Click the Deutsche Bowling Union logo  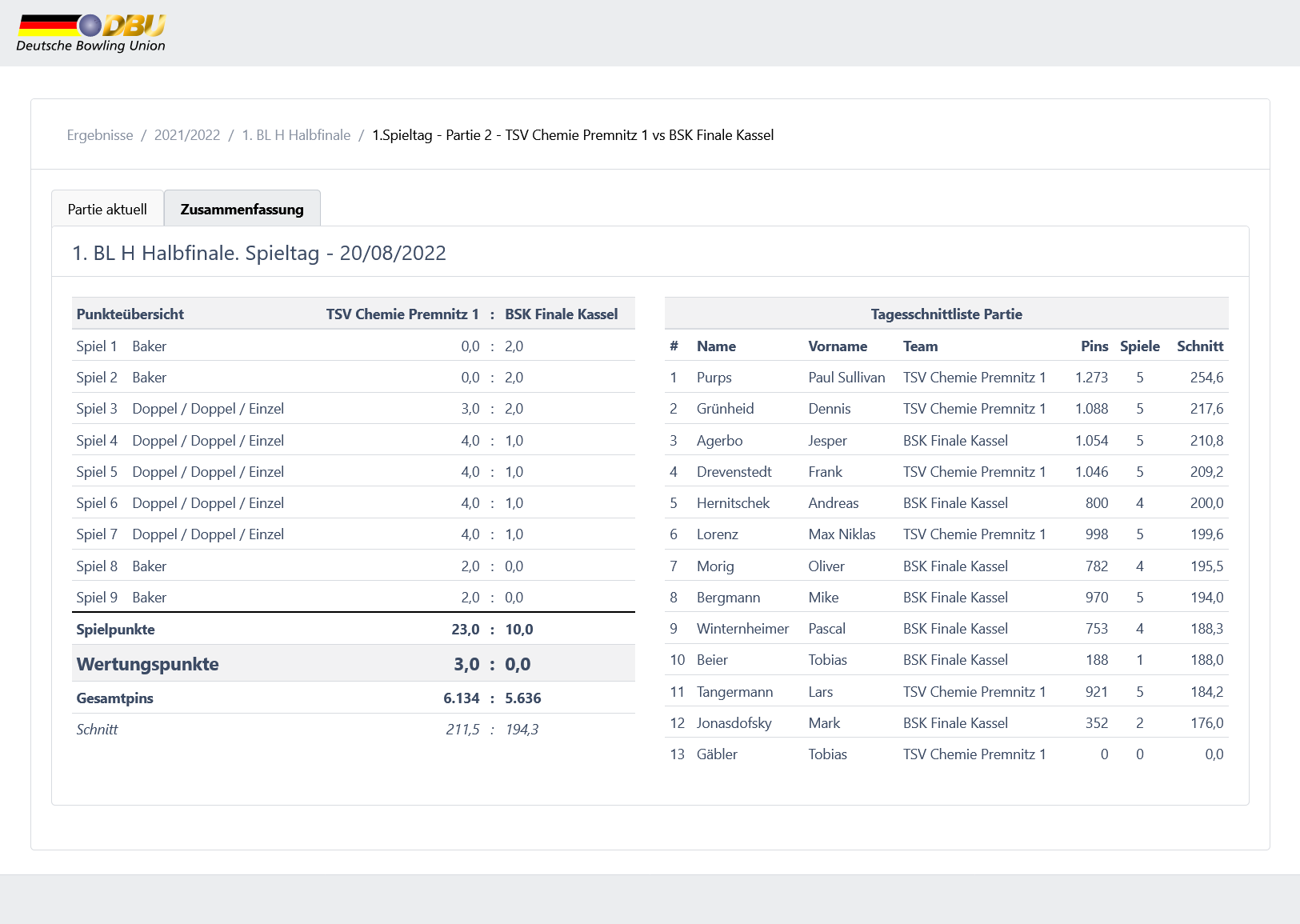pyautogui.click(x=91, y=34)
